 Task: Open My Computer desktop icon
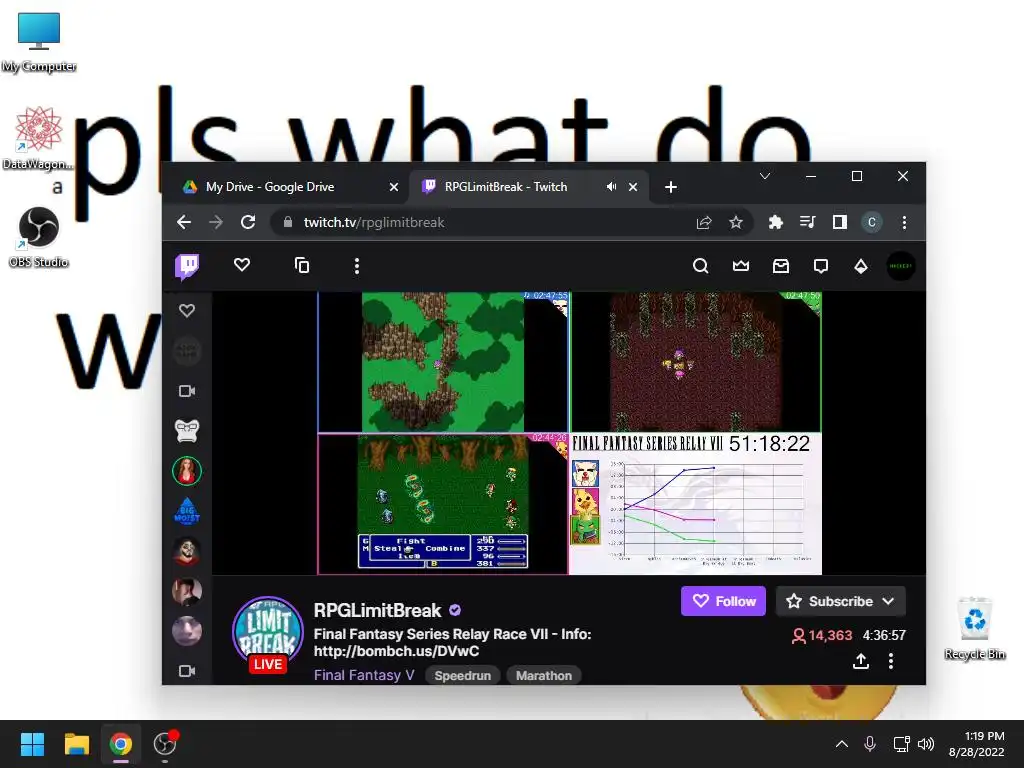tap(39, 42)
